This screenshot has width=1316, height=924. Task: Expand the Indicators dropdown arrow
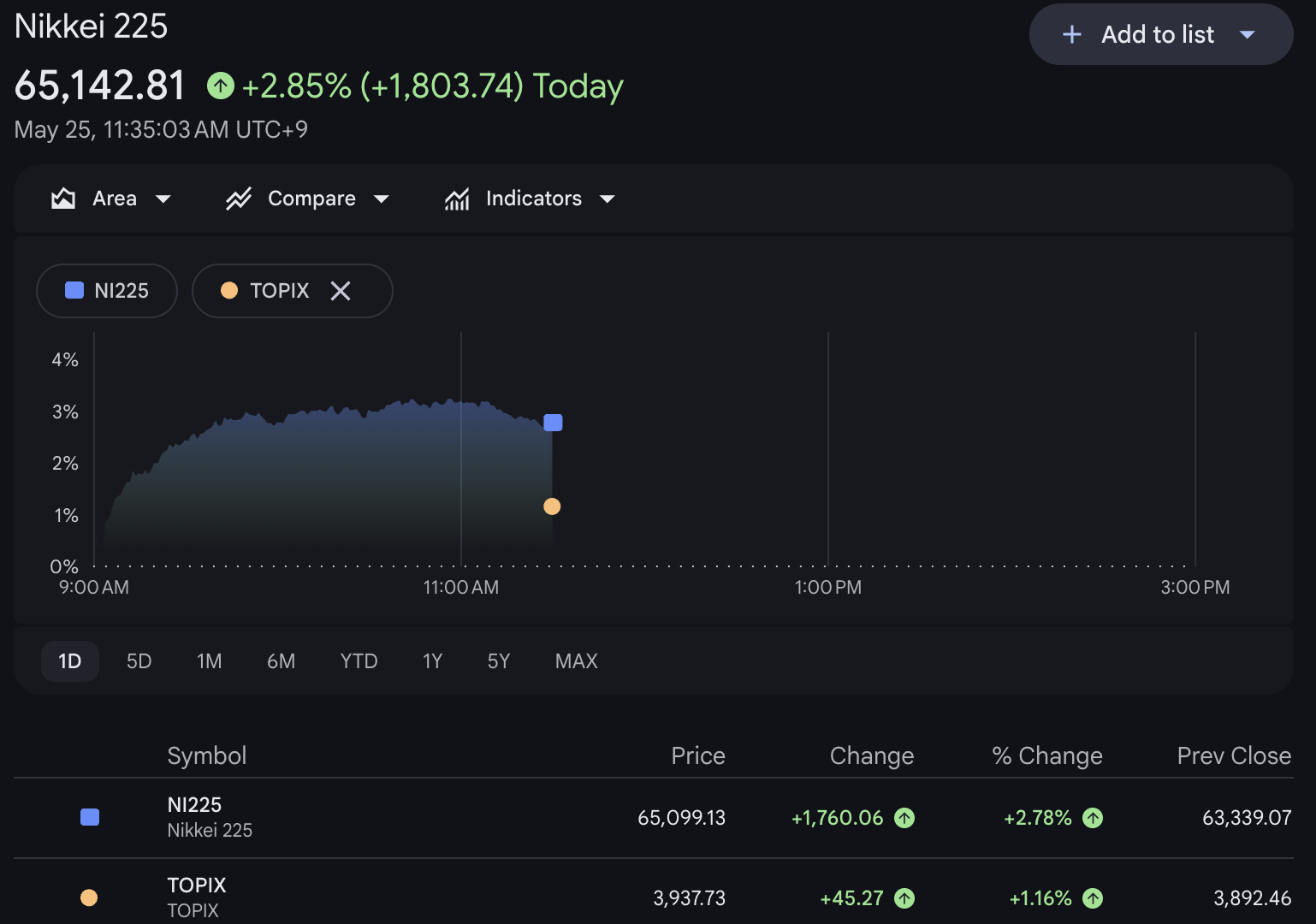coord(608,199)
